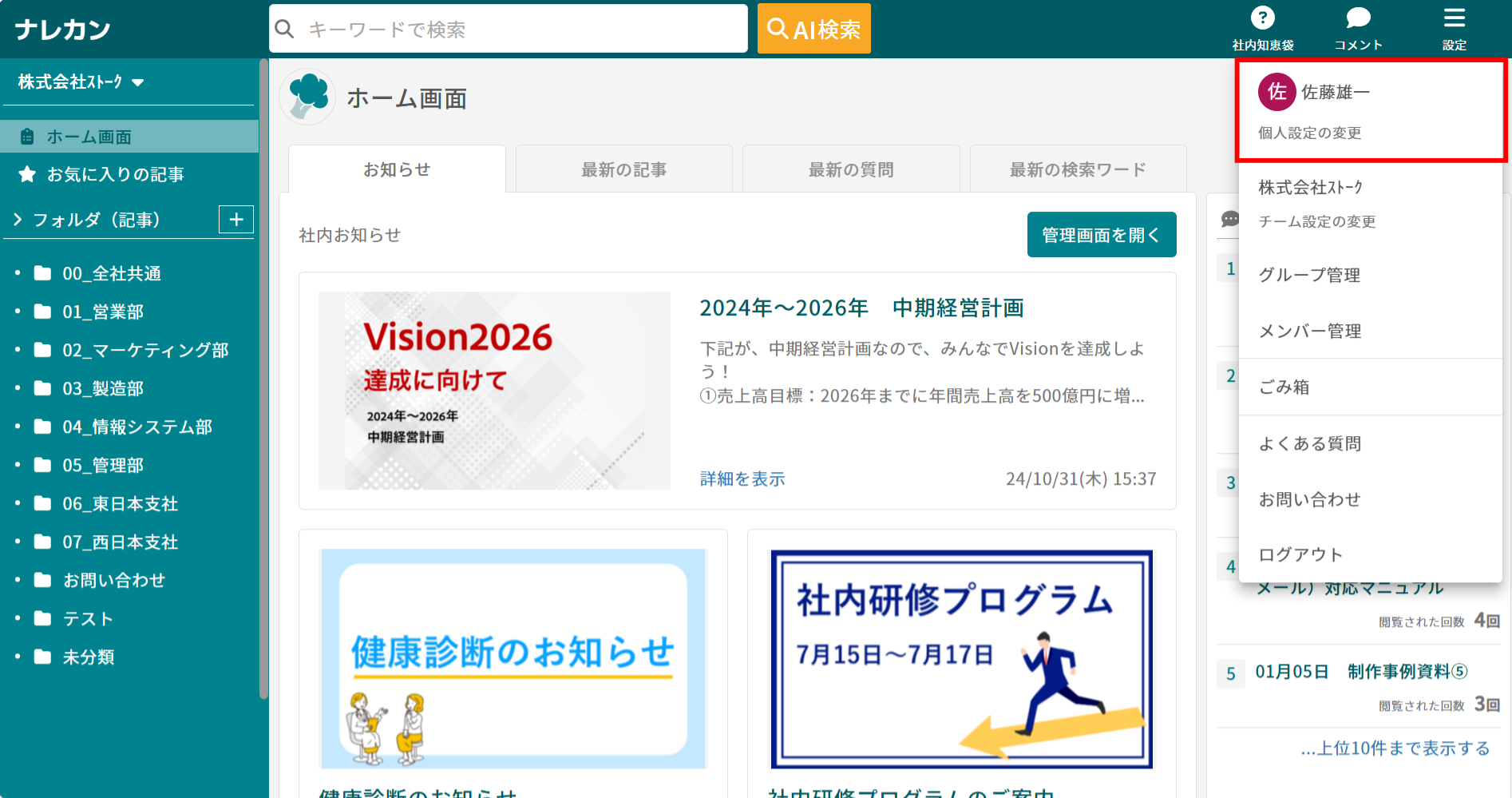
Task: Open ごみ箱 from the settings menu
Action: tap(1284, 387)
